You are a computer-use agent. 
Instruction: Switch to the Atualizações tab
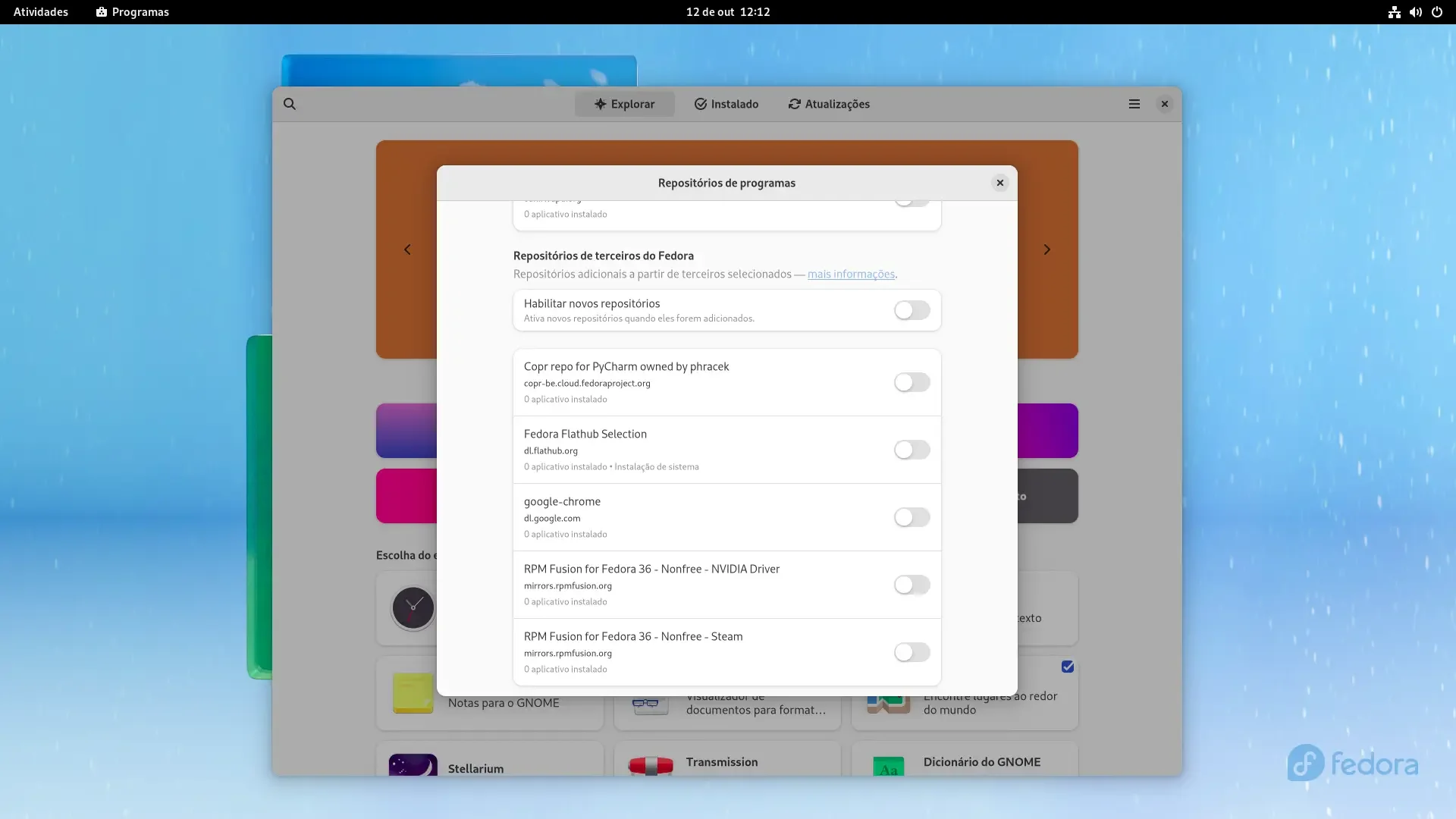pyautogui.click(x=829, y=104)
